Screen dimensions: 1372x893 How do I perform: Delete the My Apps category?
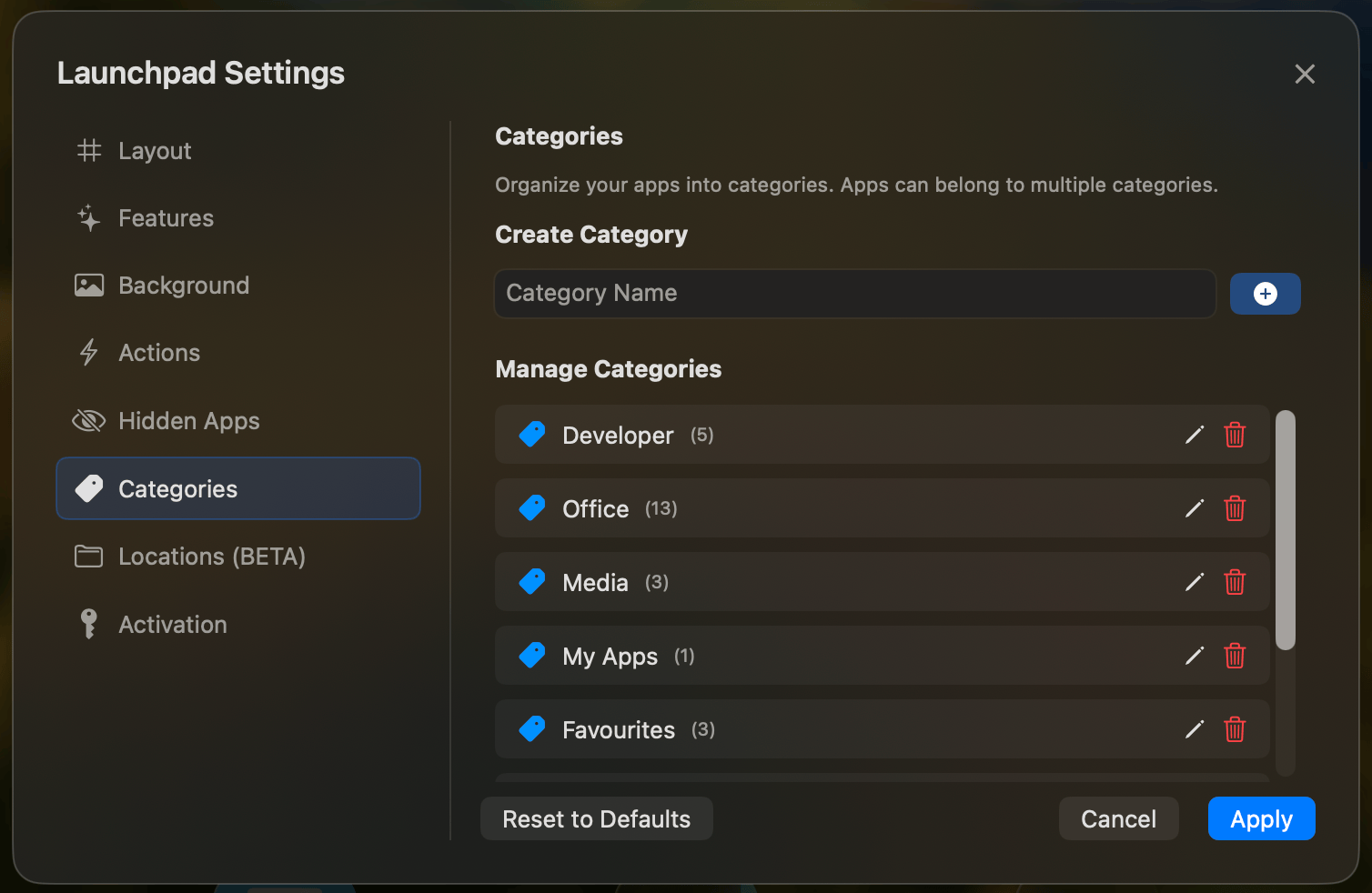1235,656
